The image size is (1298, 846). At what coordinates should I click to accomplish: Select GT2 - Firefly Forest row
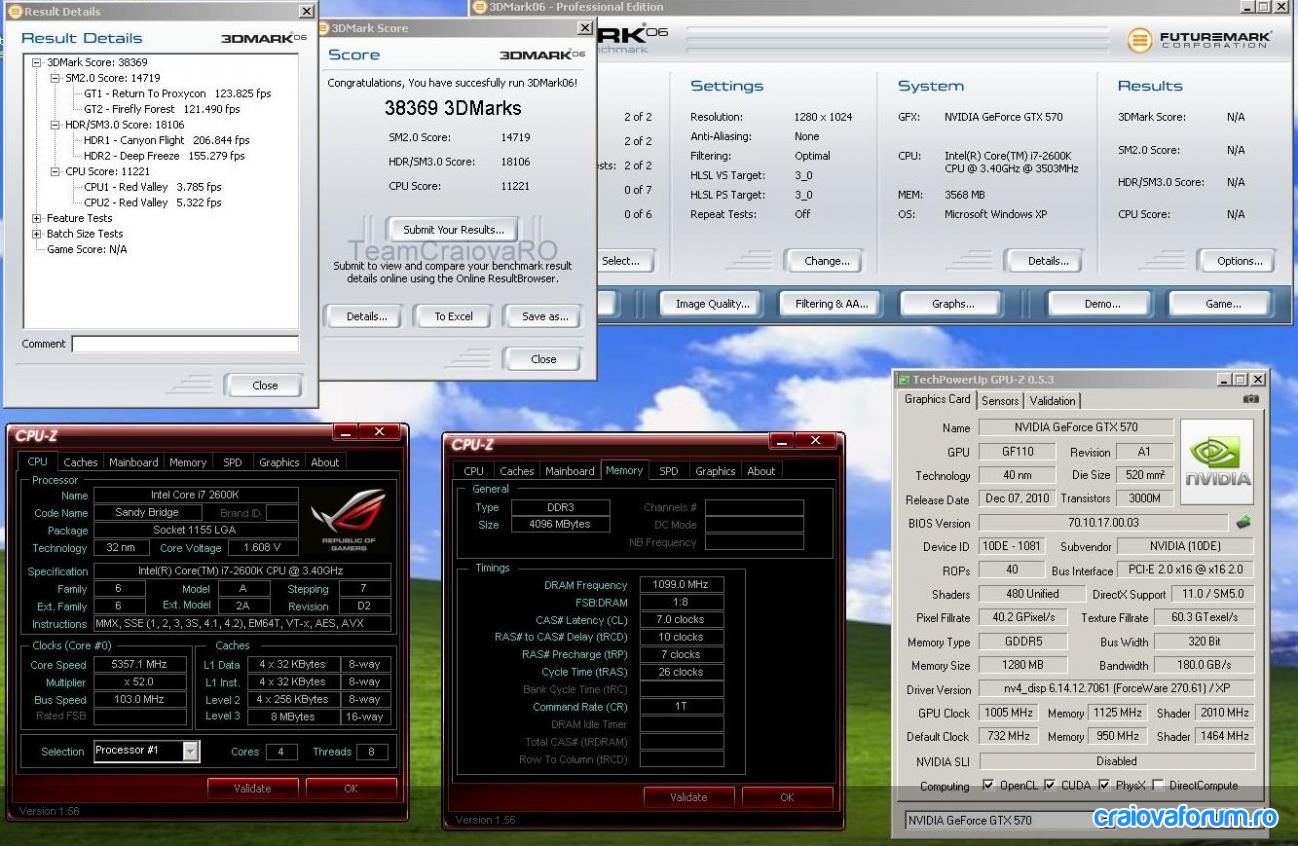pyautogui.click(x=162, y=109)
